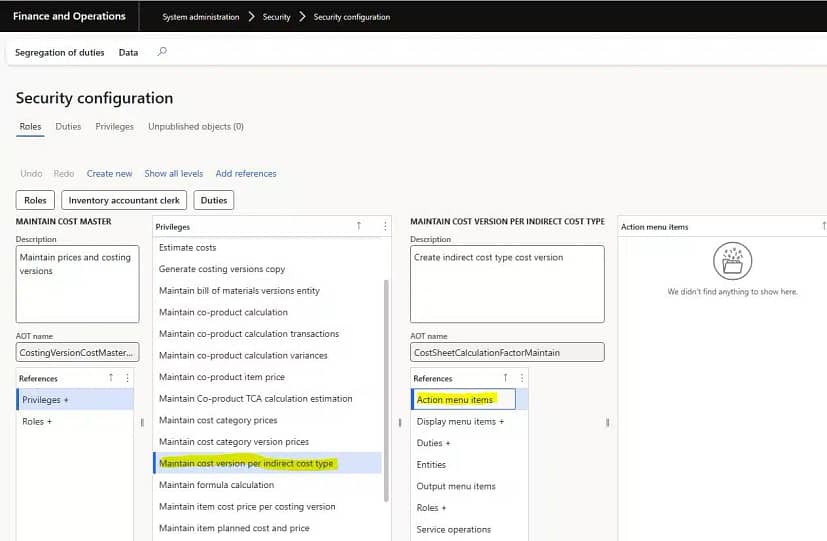827x541 pixels.
Task: Click Finance and Operations title
Action: click(69, 16)
